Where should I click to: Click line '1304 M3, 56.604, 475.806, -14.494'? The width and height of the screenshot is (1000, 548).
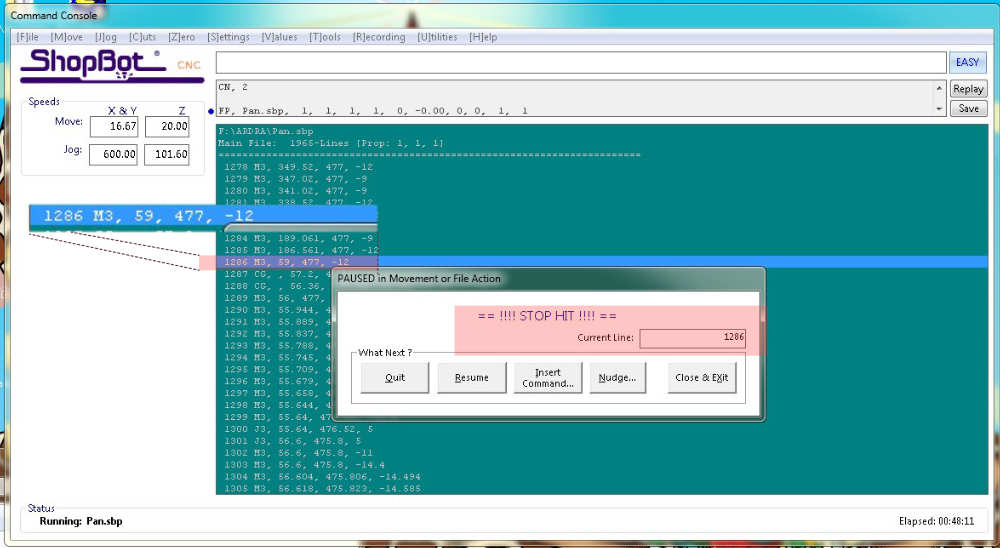click(322, 477)
